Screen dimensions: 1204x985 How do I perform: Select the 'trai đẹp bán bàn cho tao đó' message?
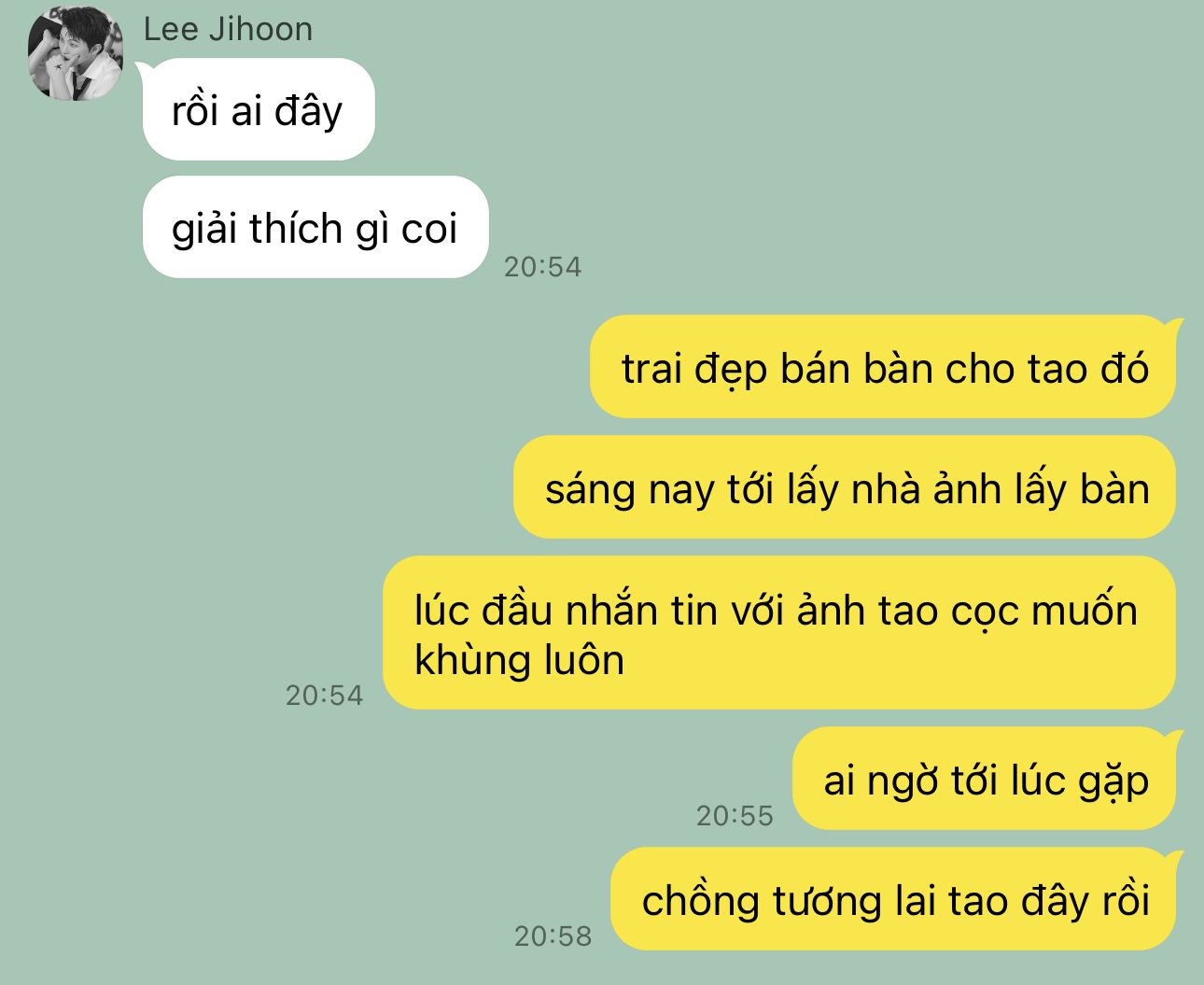[x=884, y=366]
